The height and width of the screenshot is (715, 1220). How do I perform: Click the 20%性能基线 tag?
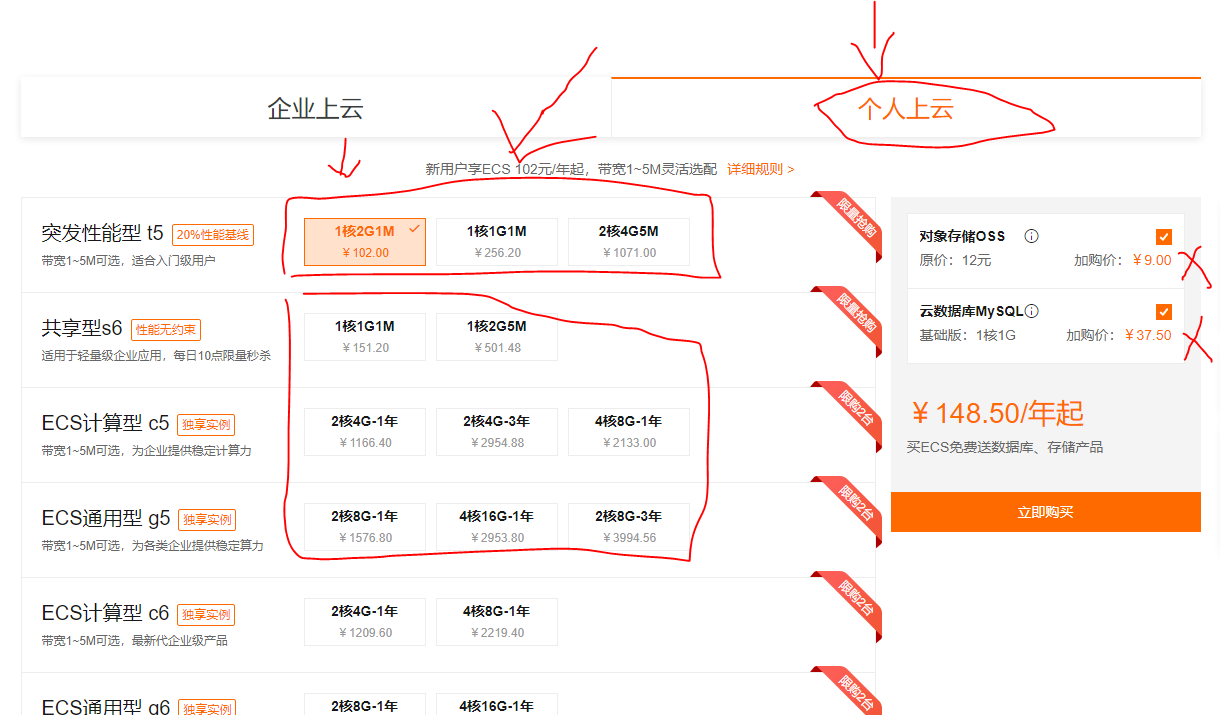[213, 235]
